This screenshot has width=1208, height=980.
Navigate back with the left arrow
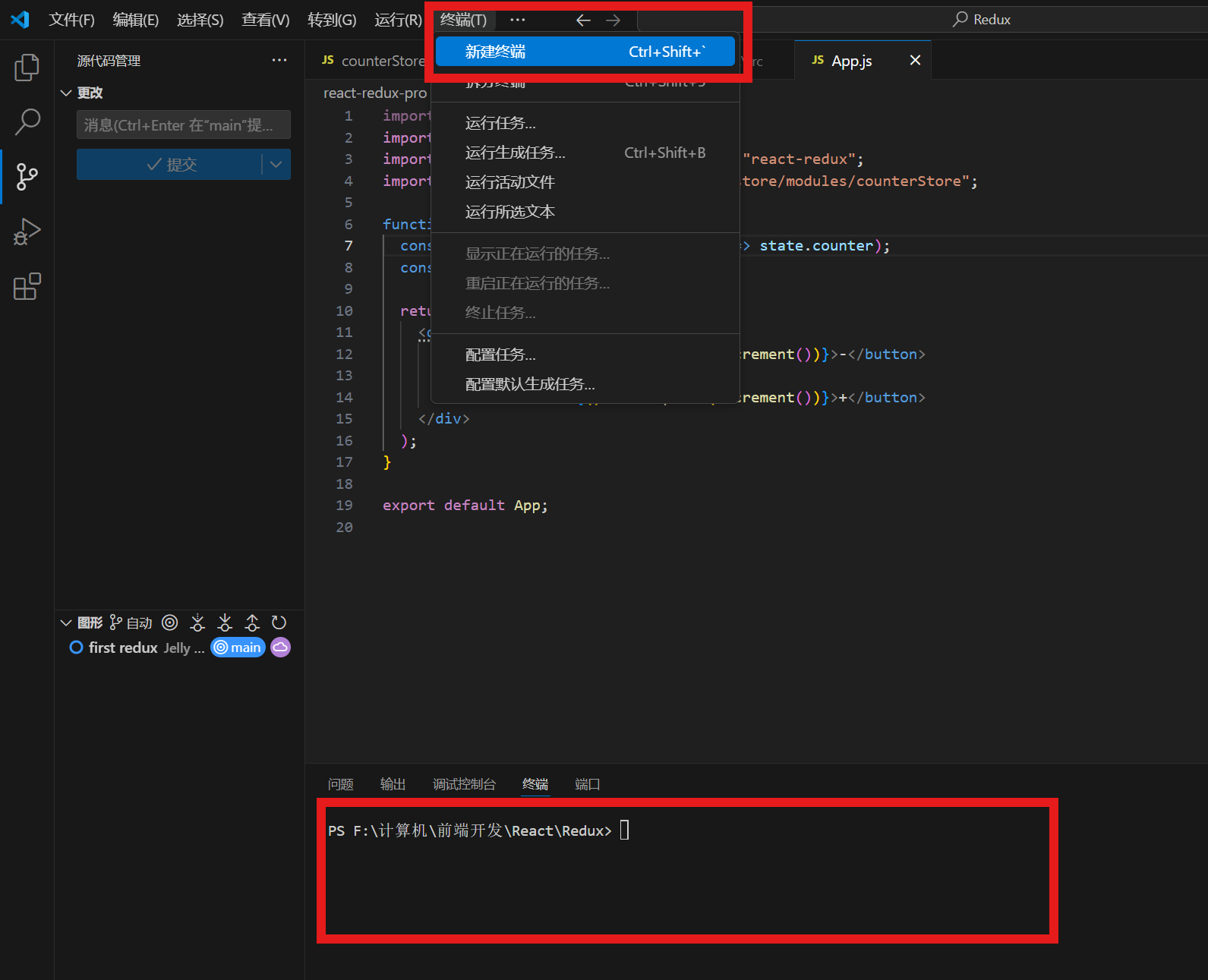tap(583, 20)
